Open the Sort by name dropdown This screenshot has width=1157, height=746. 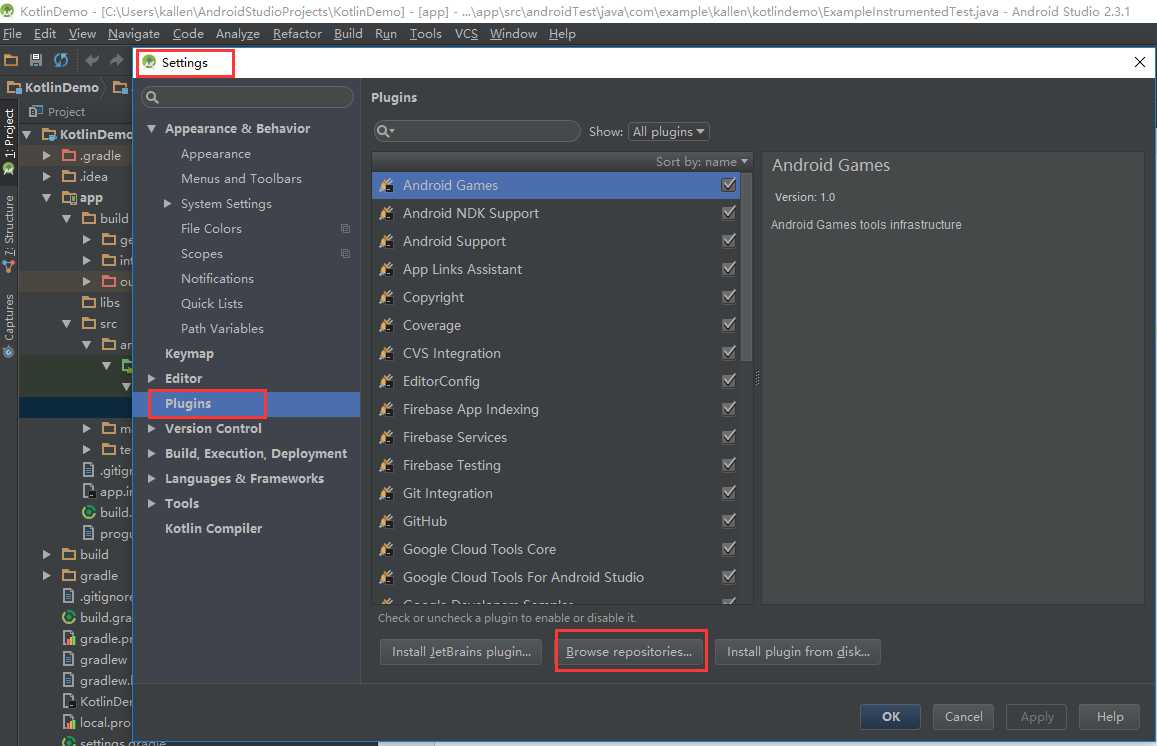(x=702, y=162)
